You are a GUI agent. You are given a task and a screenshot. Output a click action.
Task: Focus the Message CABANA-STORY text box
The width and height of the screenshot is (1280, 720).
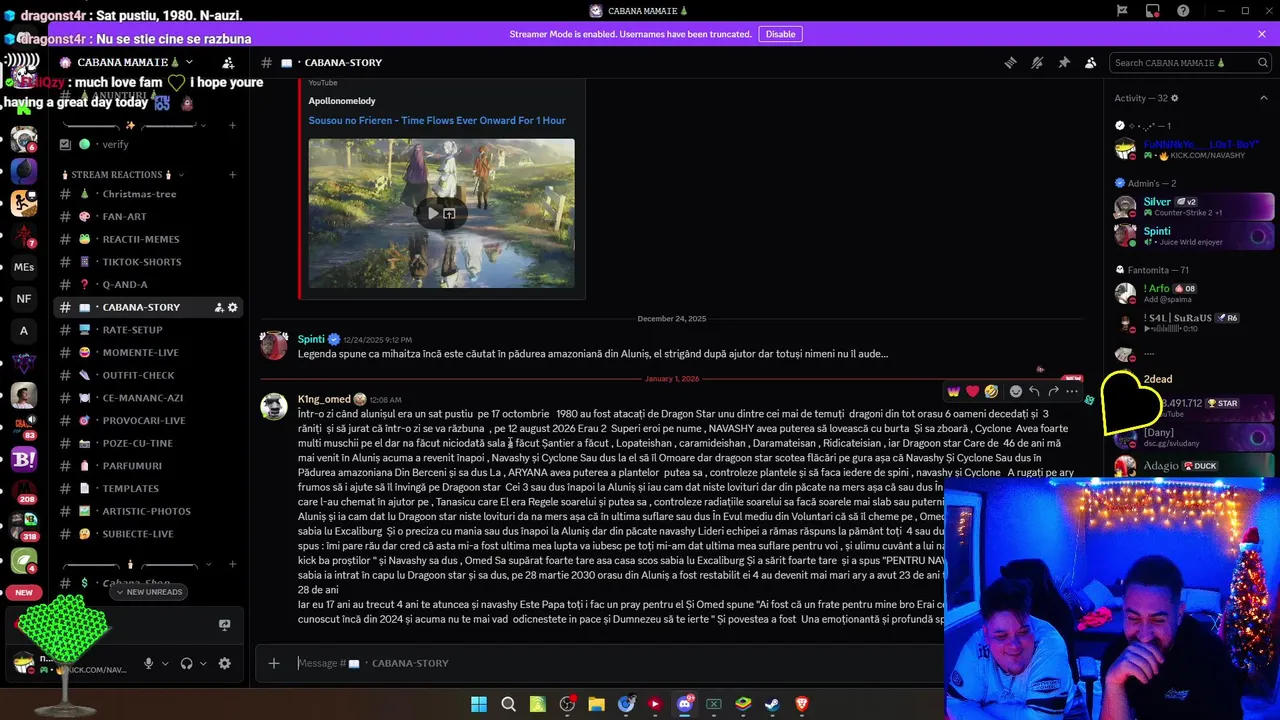tap(620, 663)
